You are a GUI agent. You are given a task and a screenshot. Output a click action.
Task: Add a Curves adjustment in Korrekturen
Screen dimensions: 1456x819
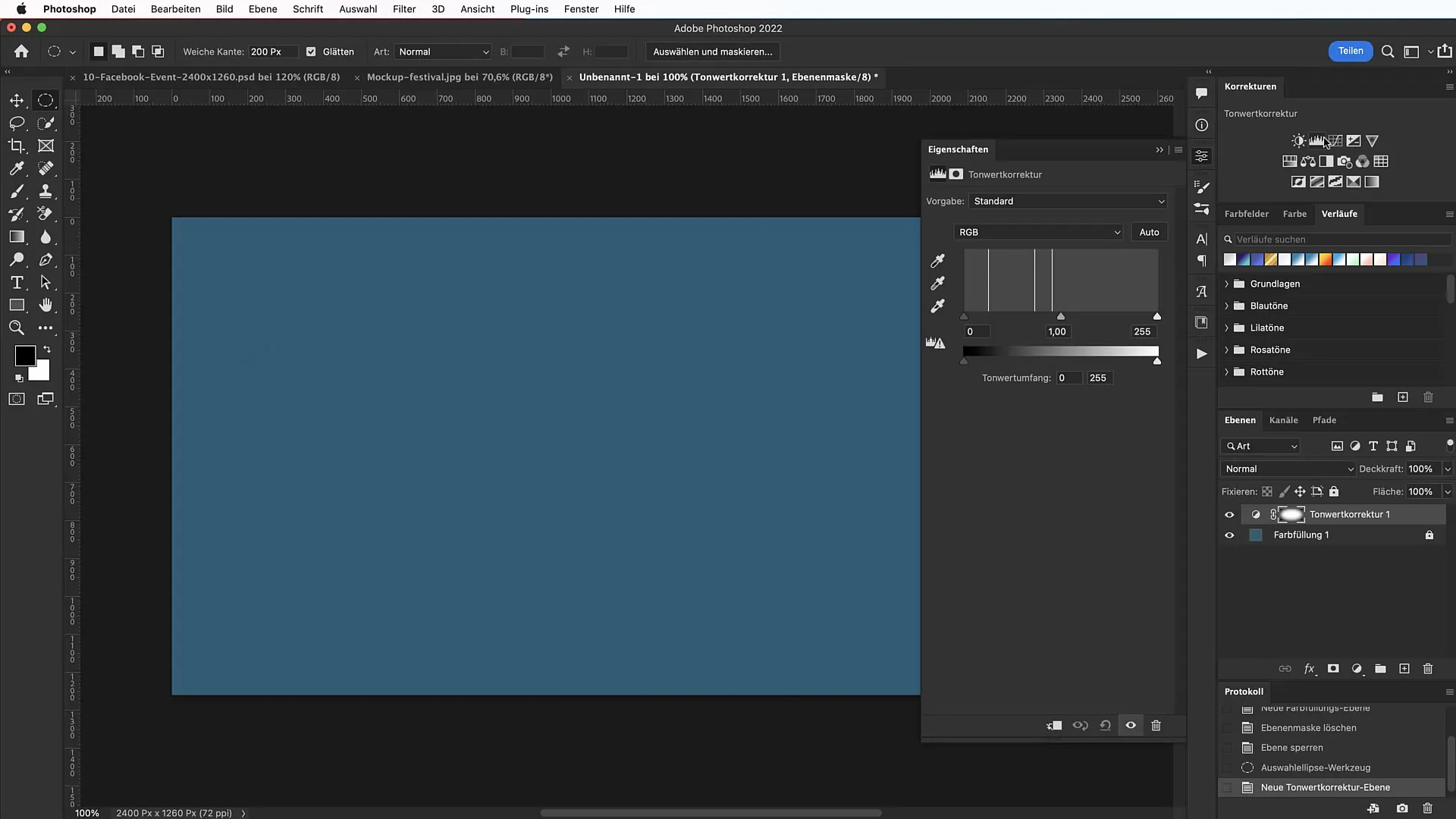tap(1335, 141)
